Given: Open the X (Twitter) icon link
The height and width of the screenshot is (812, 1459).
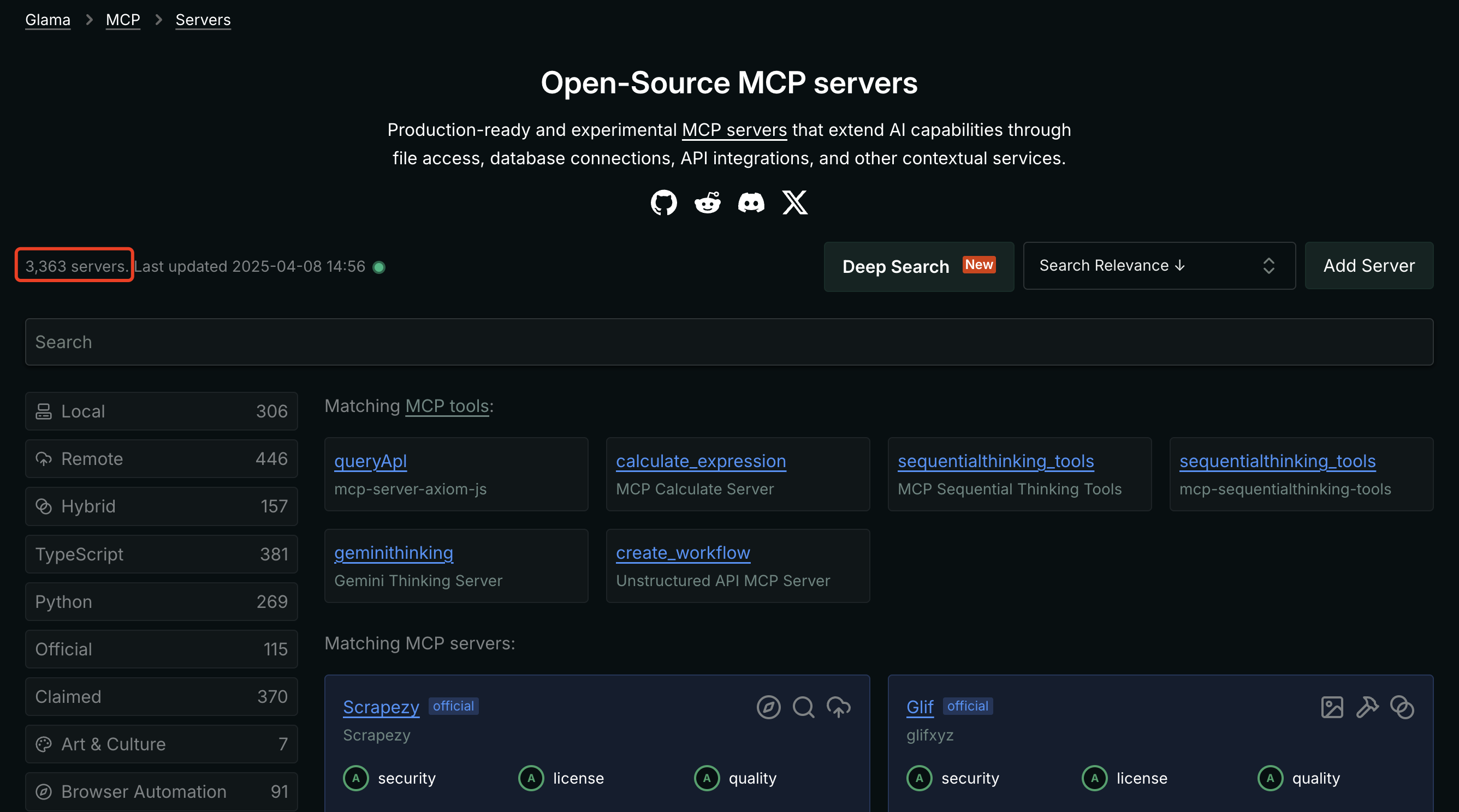Looking at the screenshot, I should point(794,202).
